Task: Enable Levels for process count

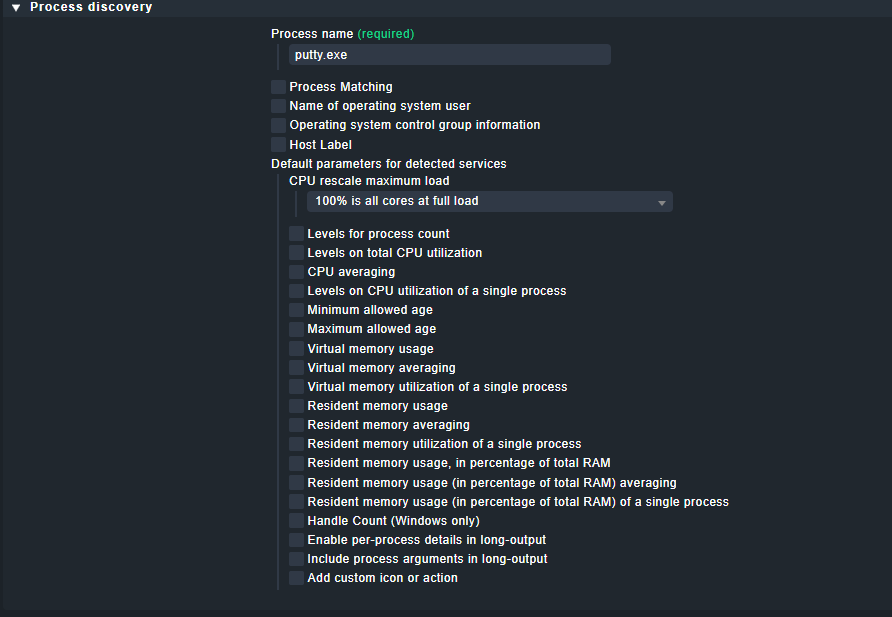Action: (296, 234)
